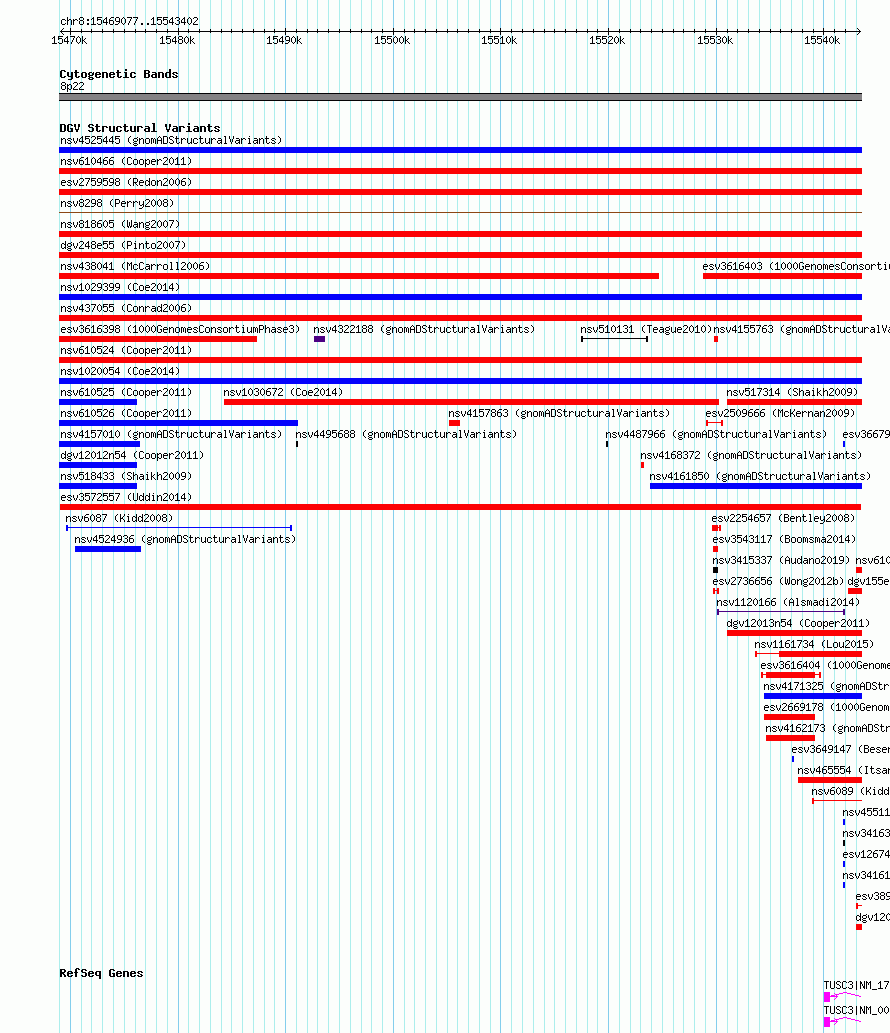The width and height of the screenshot is (890, 1033).
Task: Click the nsv6089 (Kidd variant label
Action: pyautogui.click(x=850, y=794)
